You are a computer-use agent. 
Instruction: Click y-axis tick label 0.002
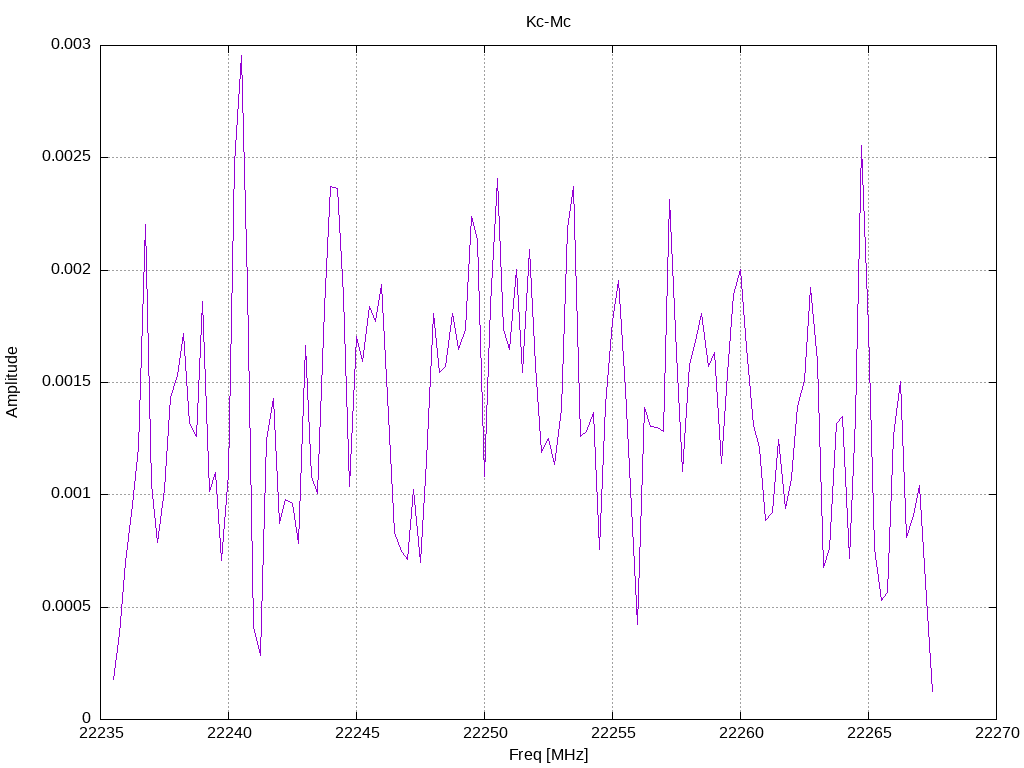[71, 269]
